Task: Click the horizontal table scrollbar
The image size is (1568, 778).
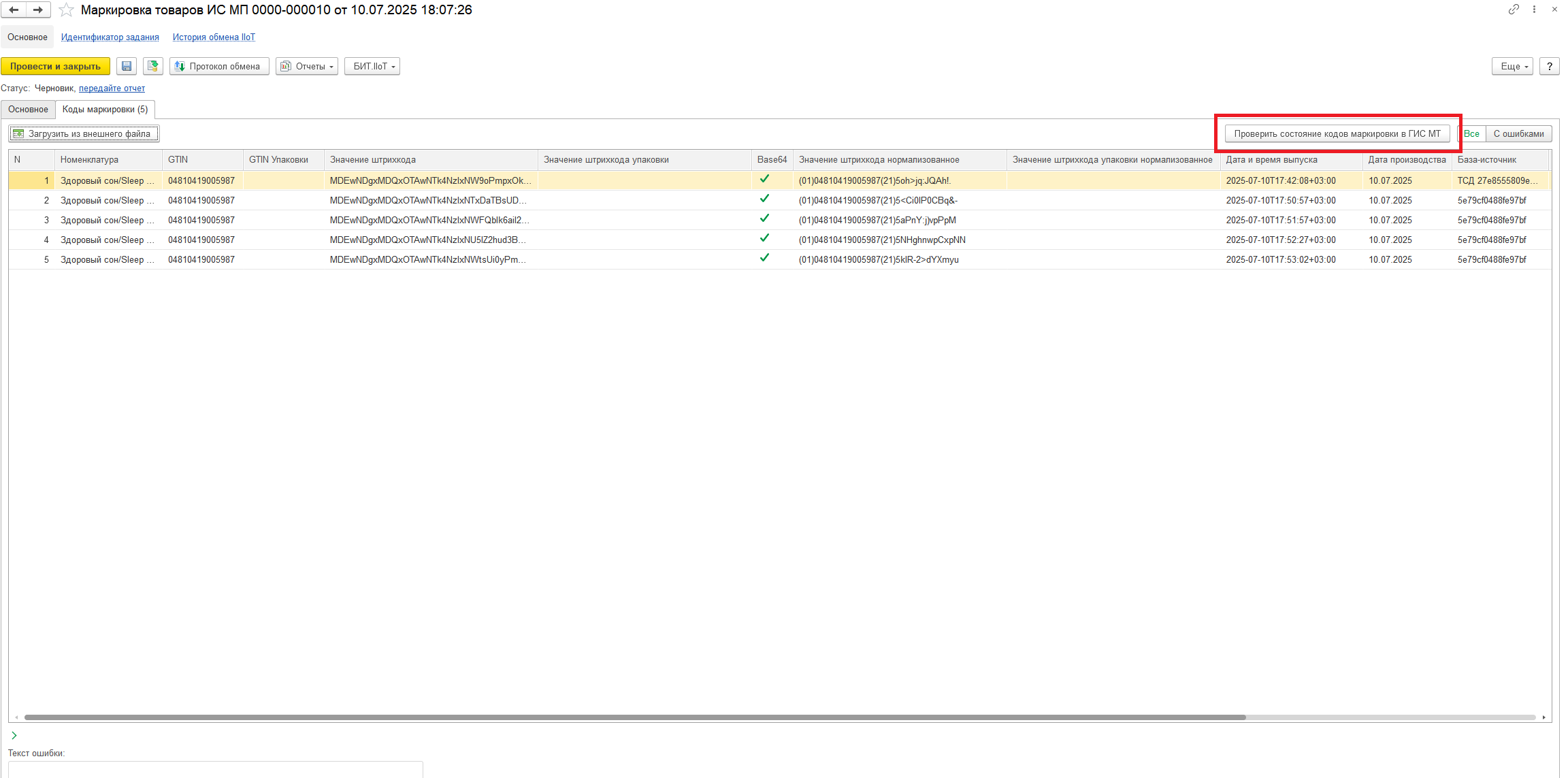Action: point(634,717)
